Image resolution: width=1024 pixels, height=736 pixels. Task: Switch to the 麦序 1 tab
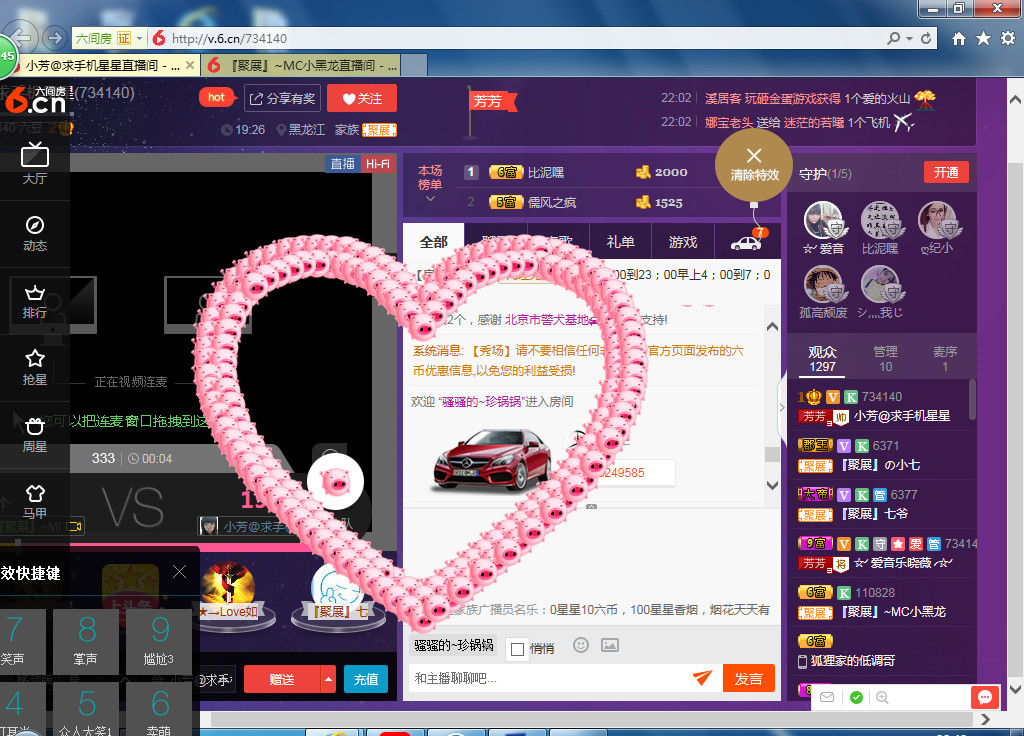944,359
